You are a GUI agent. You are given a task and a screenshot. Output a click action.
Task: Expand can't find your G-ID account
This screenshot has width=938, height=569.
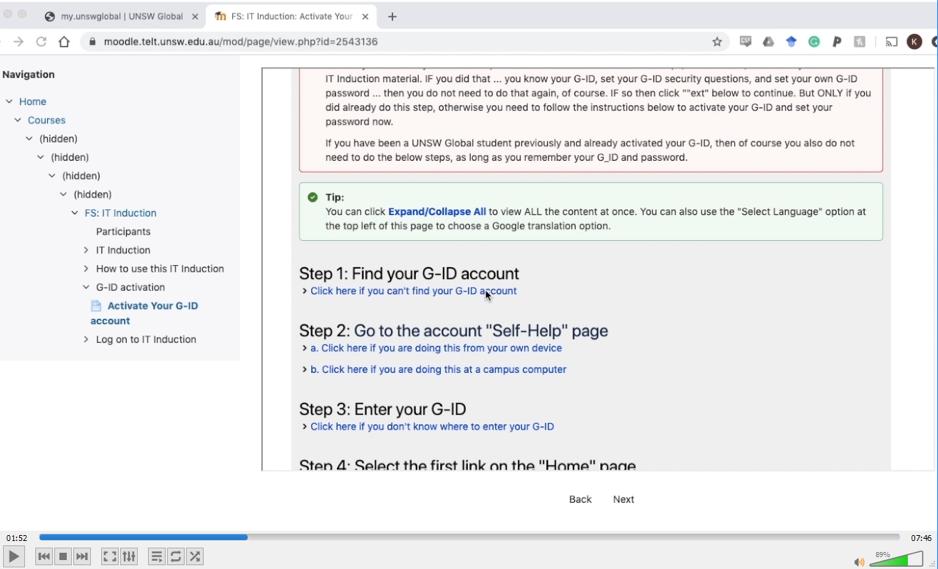(x=413, y=291)
